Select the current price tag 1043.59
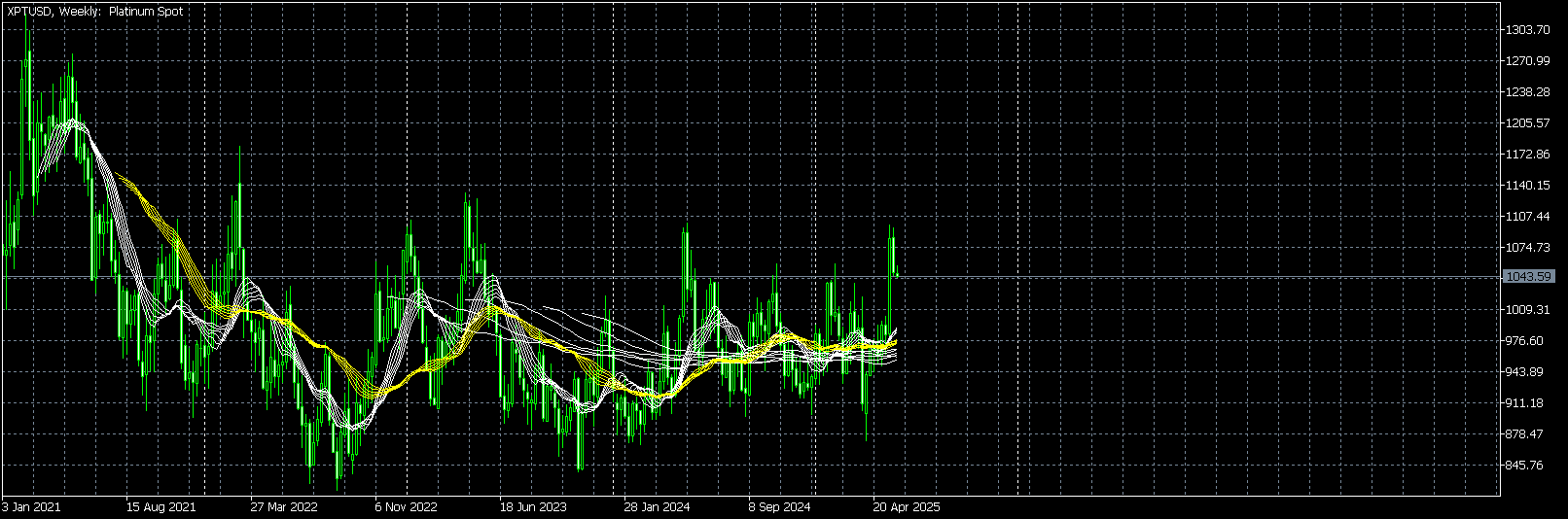The image size is (1568, 519). click(1528, 277)
